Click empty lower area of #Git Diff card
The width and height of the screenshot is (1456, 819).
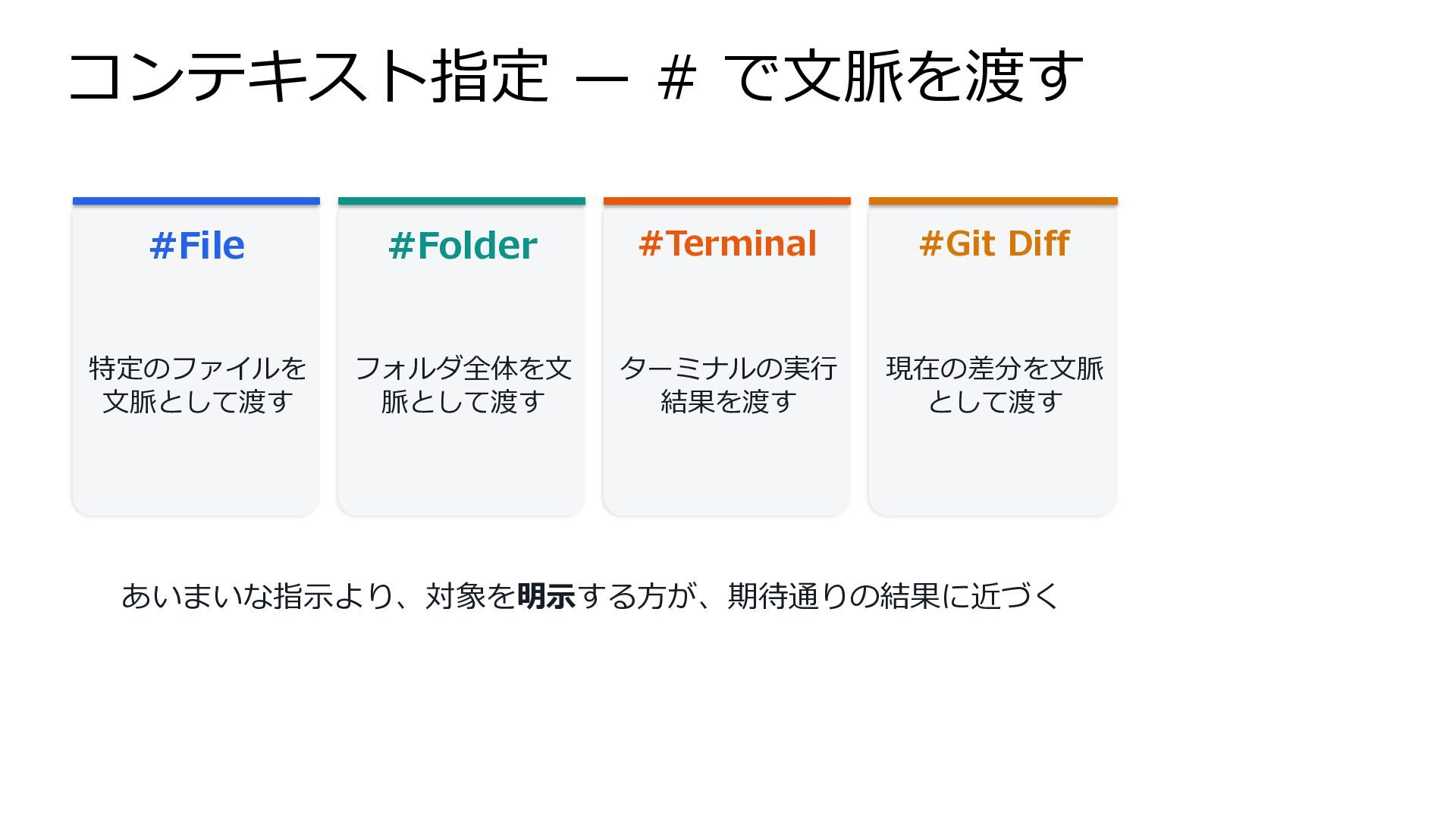[x=993, y=470]
